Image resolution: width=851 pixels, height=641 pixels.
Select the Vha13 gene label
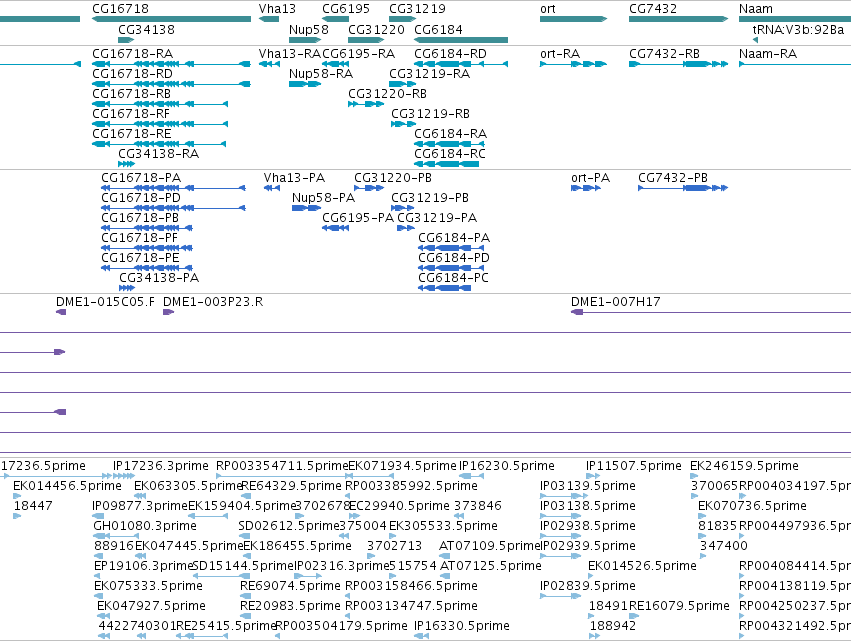click(277, 9)
